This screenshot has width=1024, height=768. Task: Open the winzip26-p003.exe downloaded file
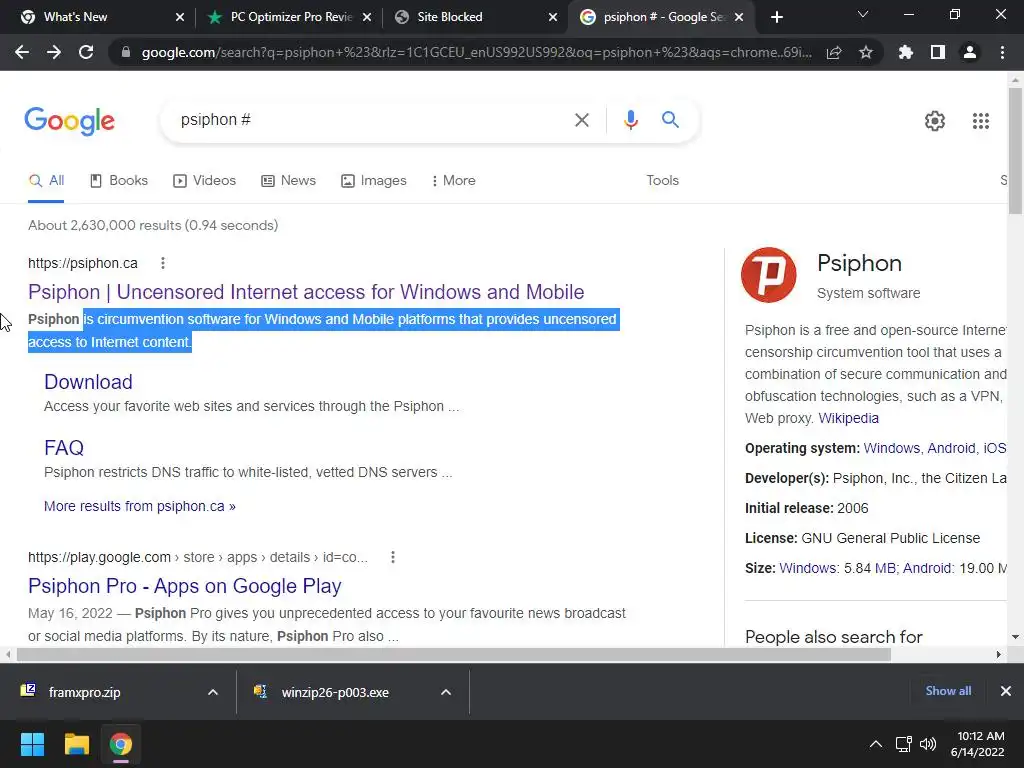point(335,692)
